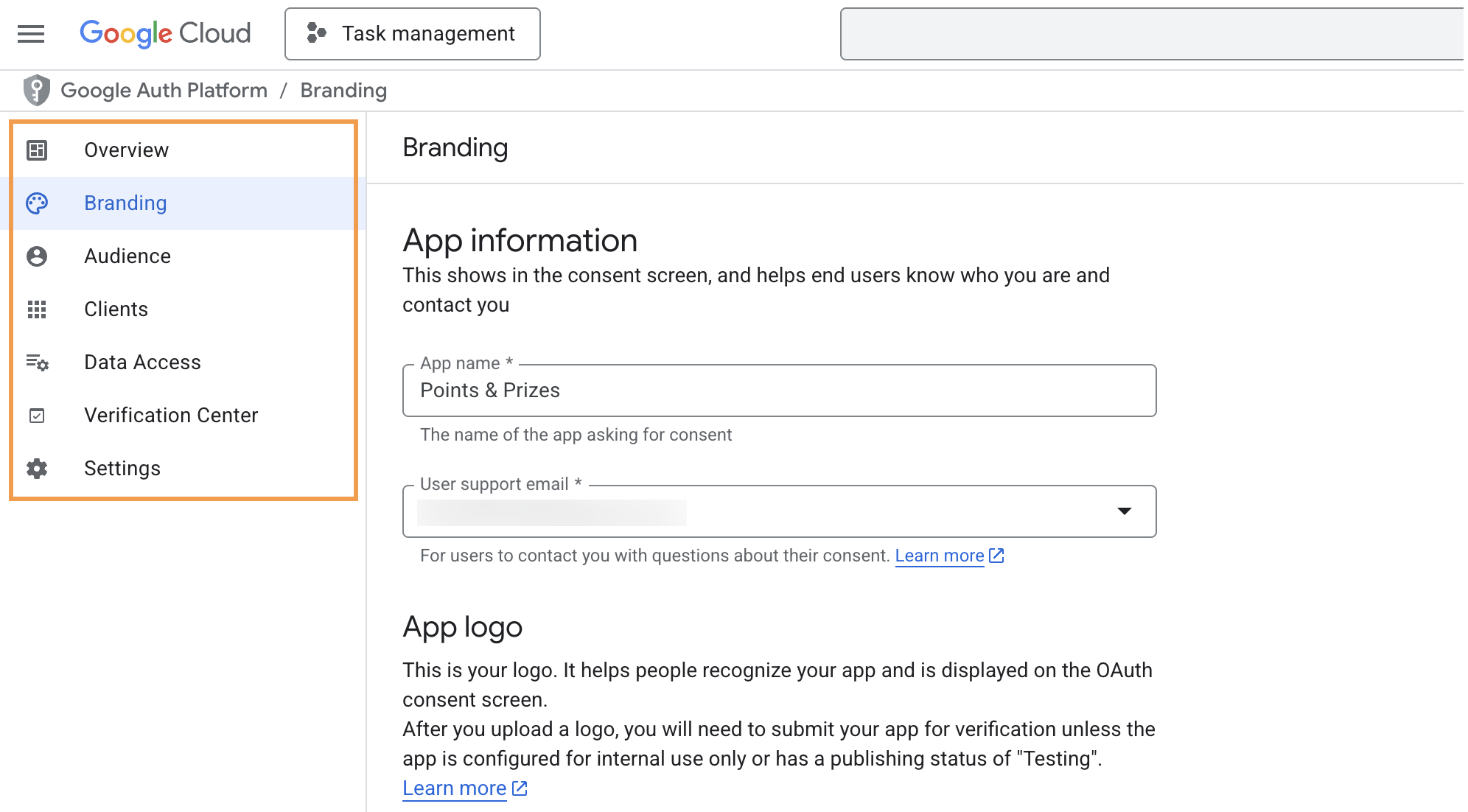Open the User support email dropdown

pos(1123,511)
